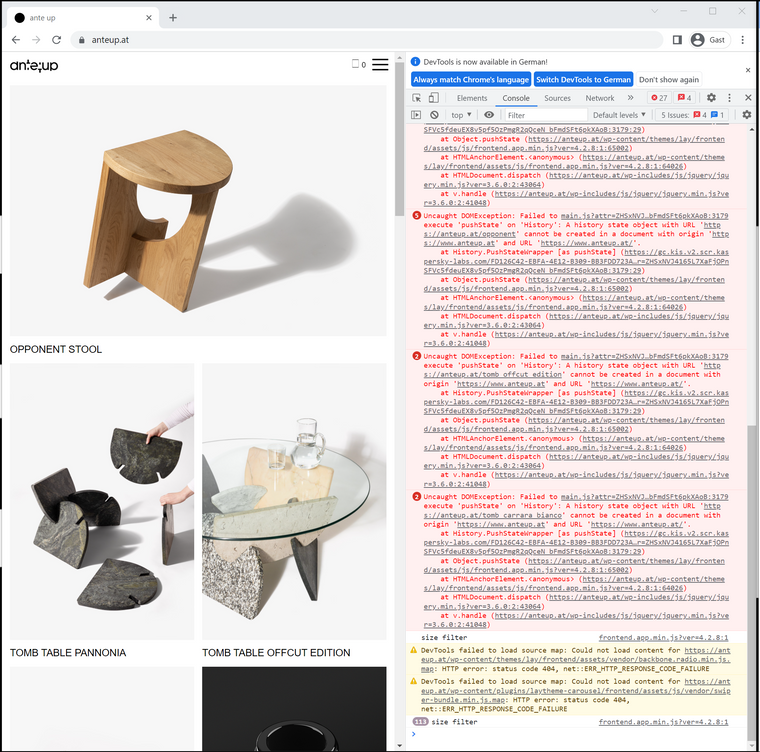Create a live expression with eye icon
Screen dimensions: 760x752
(489, 115)
